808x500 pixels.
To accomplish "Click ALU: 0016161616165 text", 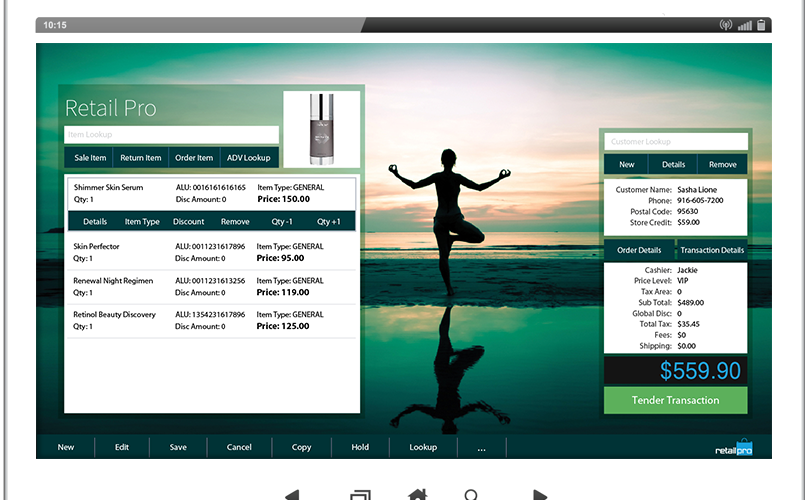I will (211, 188).
